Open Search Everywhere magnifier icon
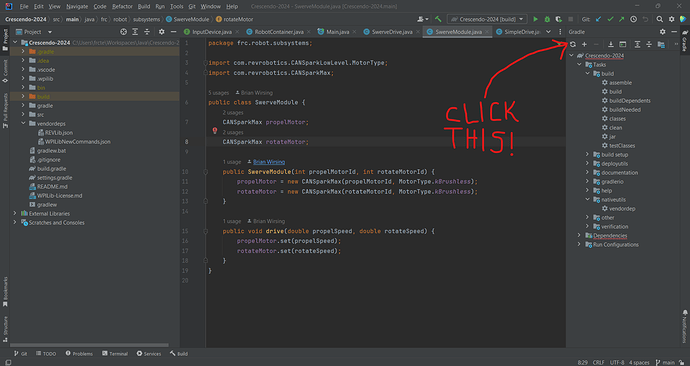Image resolution: width=690 pixels, height=366 pixels. click(x=660, y=19)
